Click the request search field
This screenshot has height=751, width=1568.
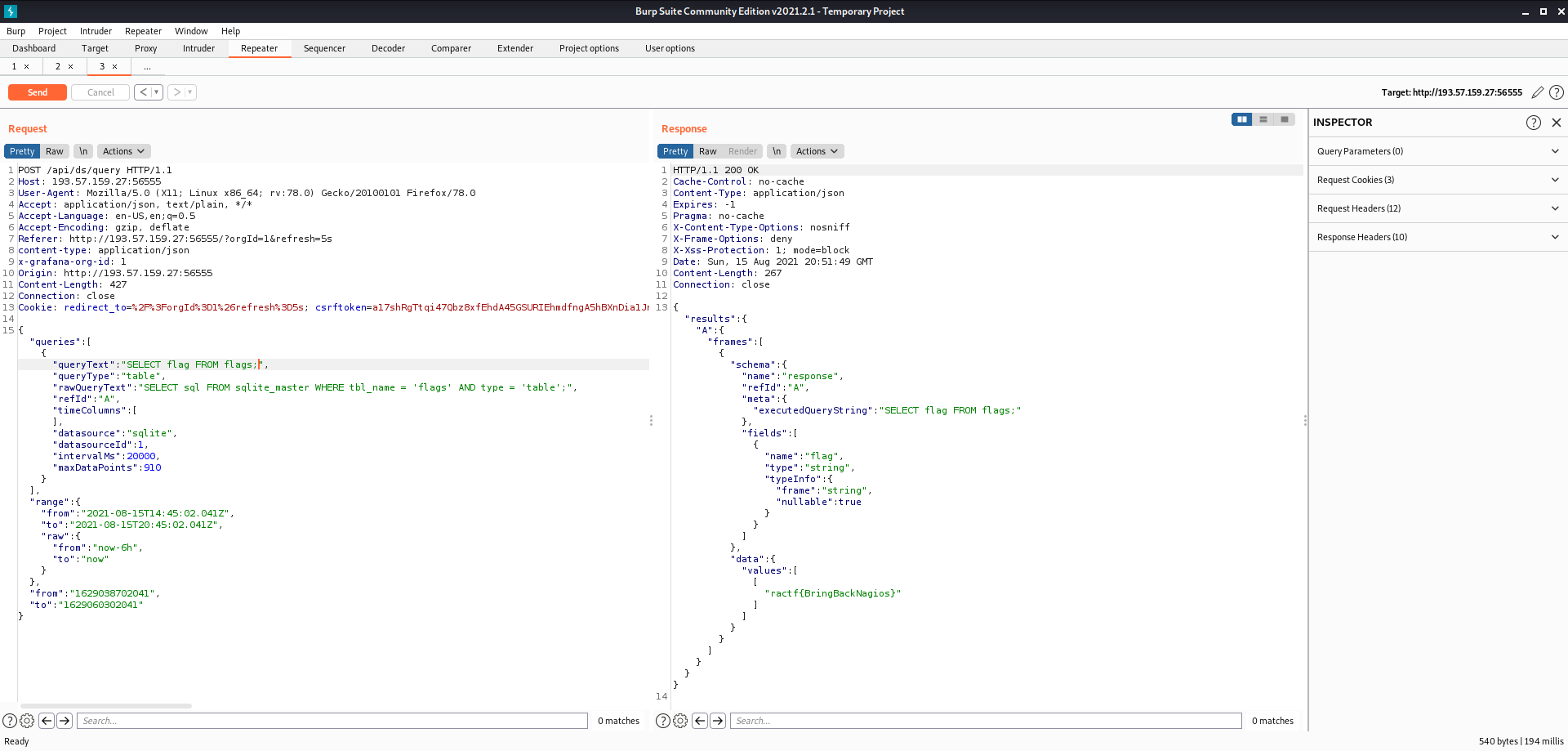point(332,721)
